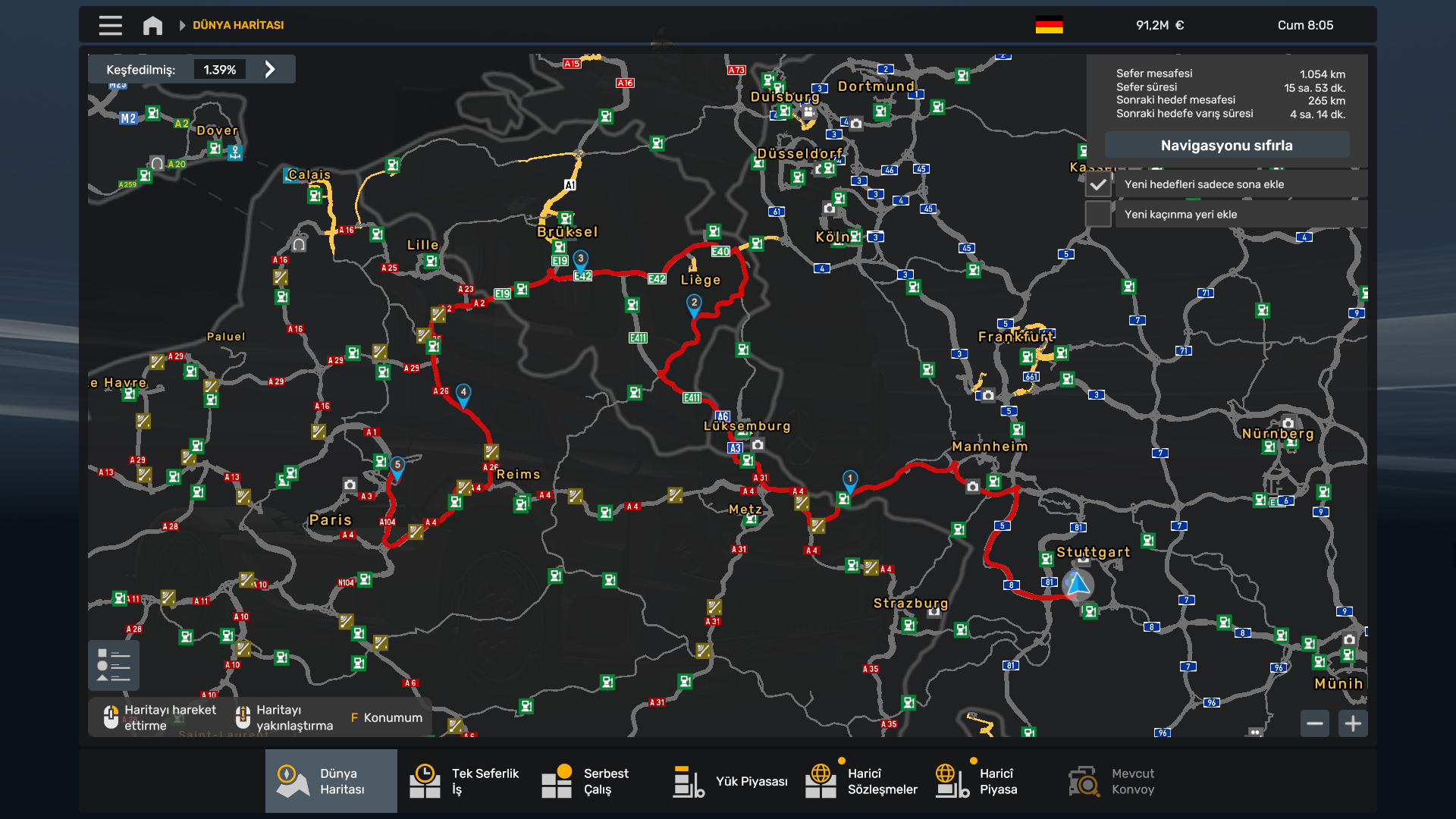The height and width of the screenshot is (819, 1456).
Task: Enable 'Yeni kaçınma yeri ekle' checkbox
Action: point(1098,214)
